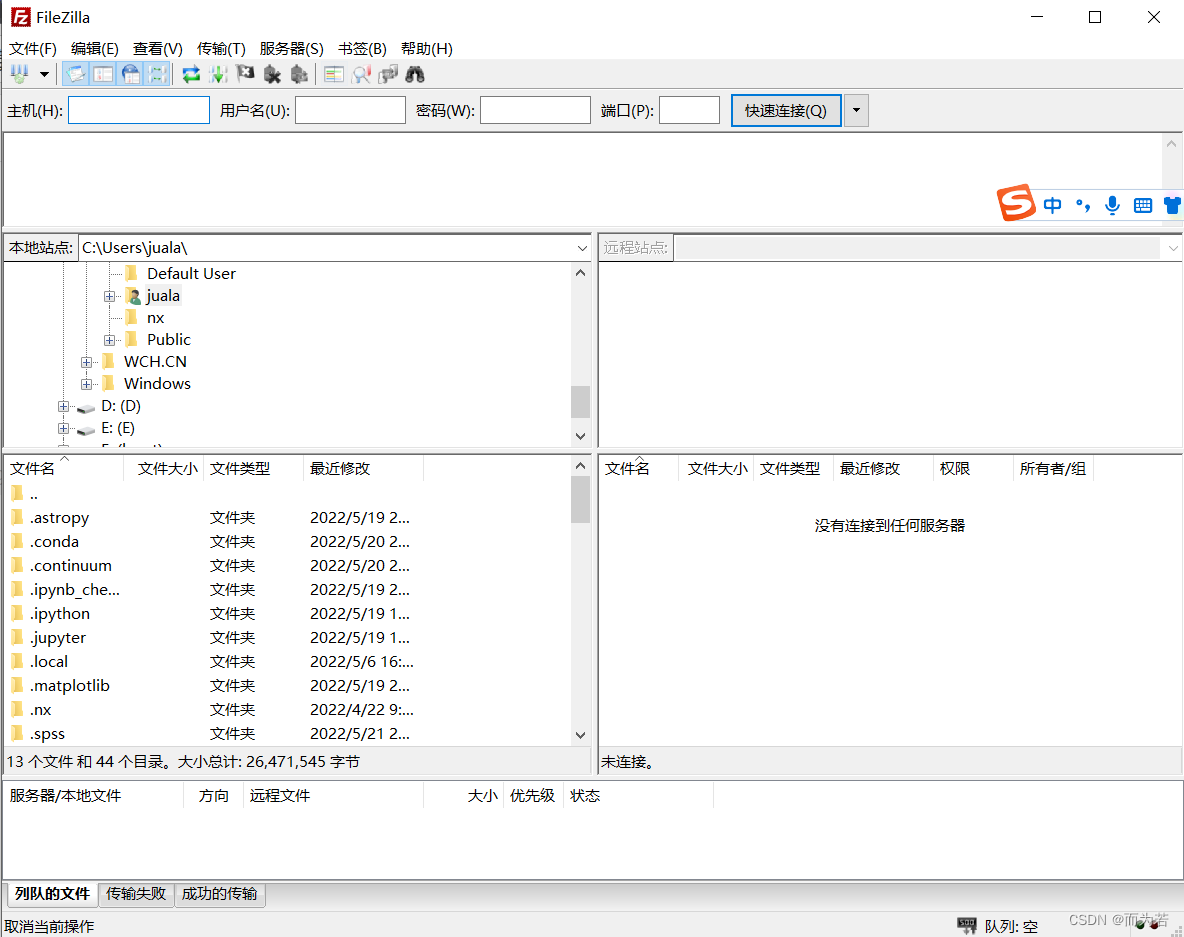This screenshot has width=1184, height=937.
Task: Open the Site Manager icon
Action: click(x=20, y=74)
